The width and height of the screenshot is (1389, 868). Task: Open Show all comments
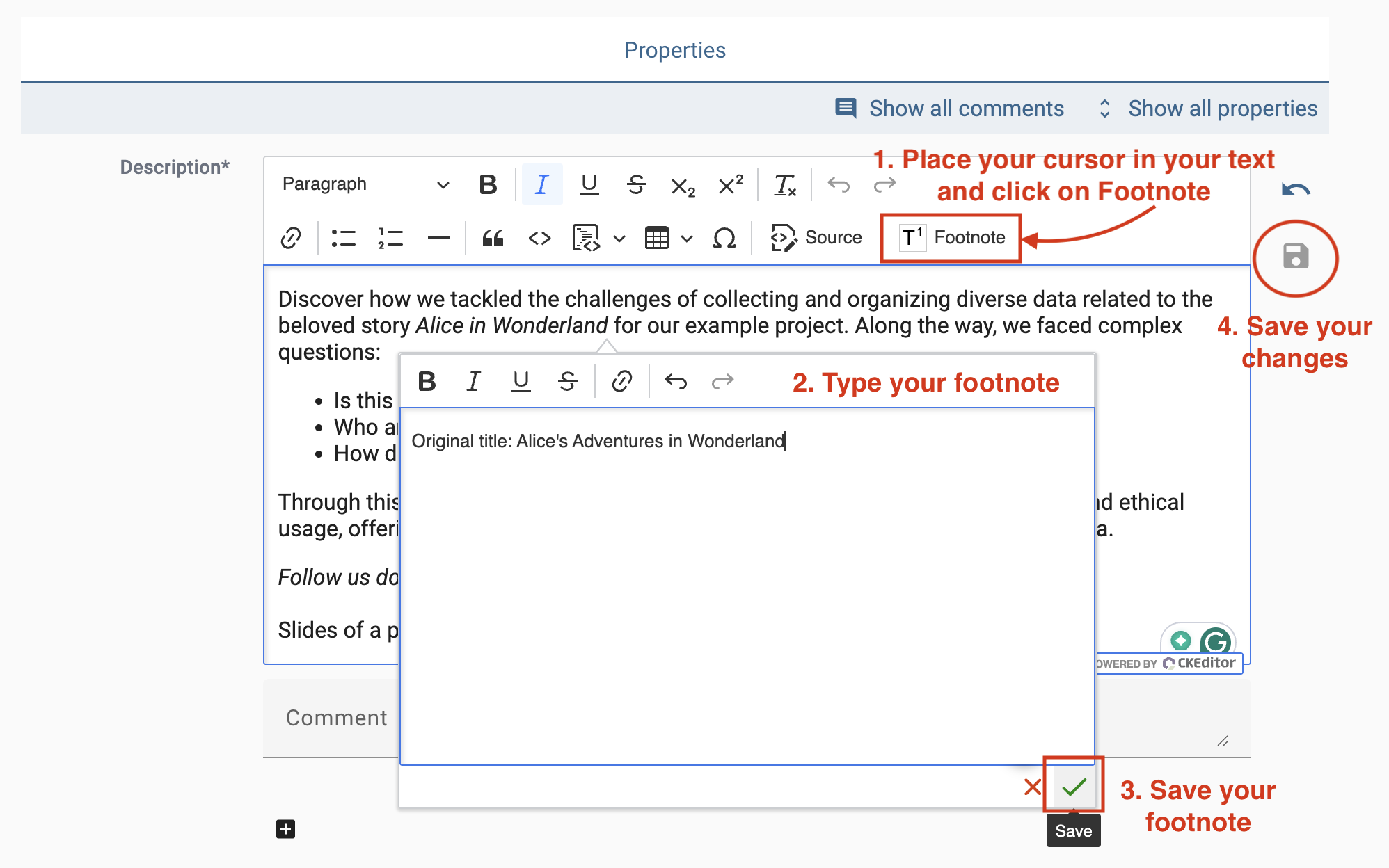coord(950,108)
